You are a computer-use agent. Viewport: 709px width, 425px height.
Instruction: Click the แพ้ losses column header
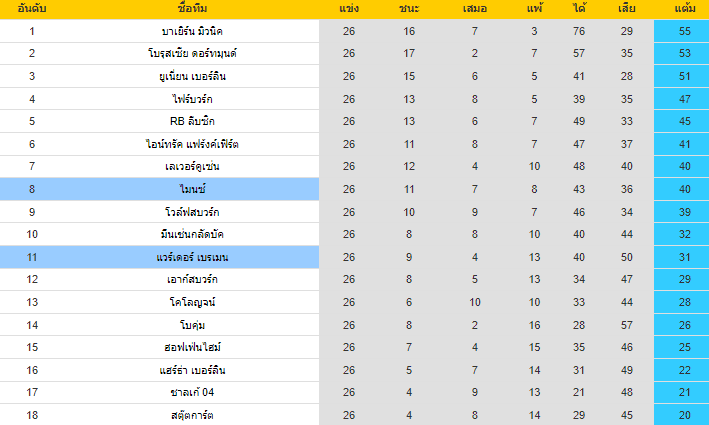click(x=535, y=9)
